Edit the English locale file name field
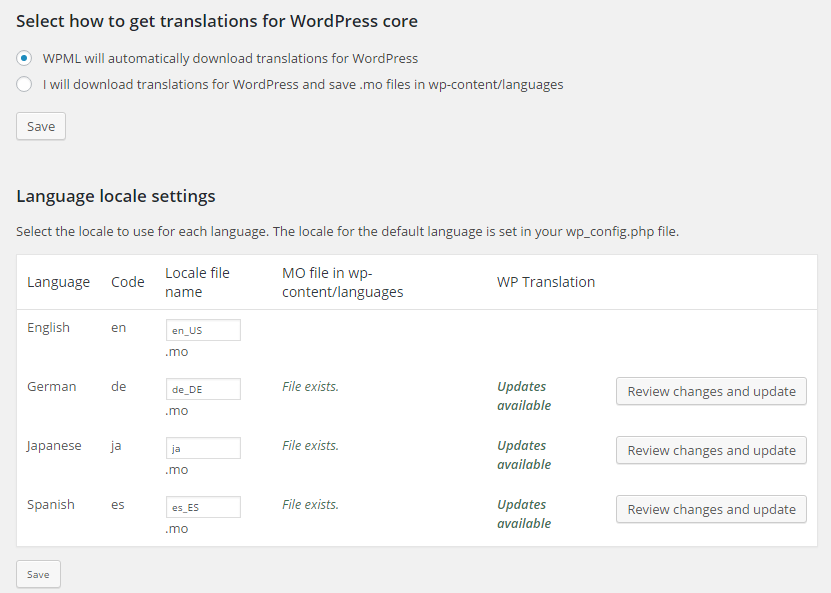The width and height of the screenshot is (831, 593). (203, 330)
